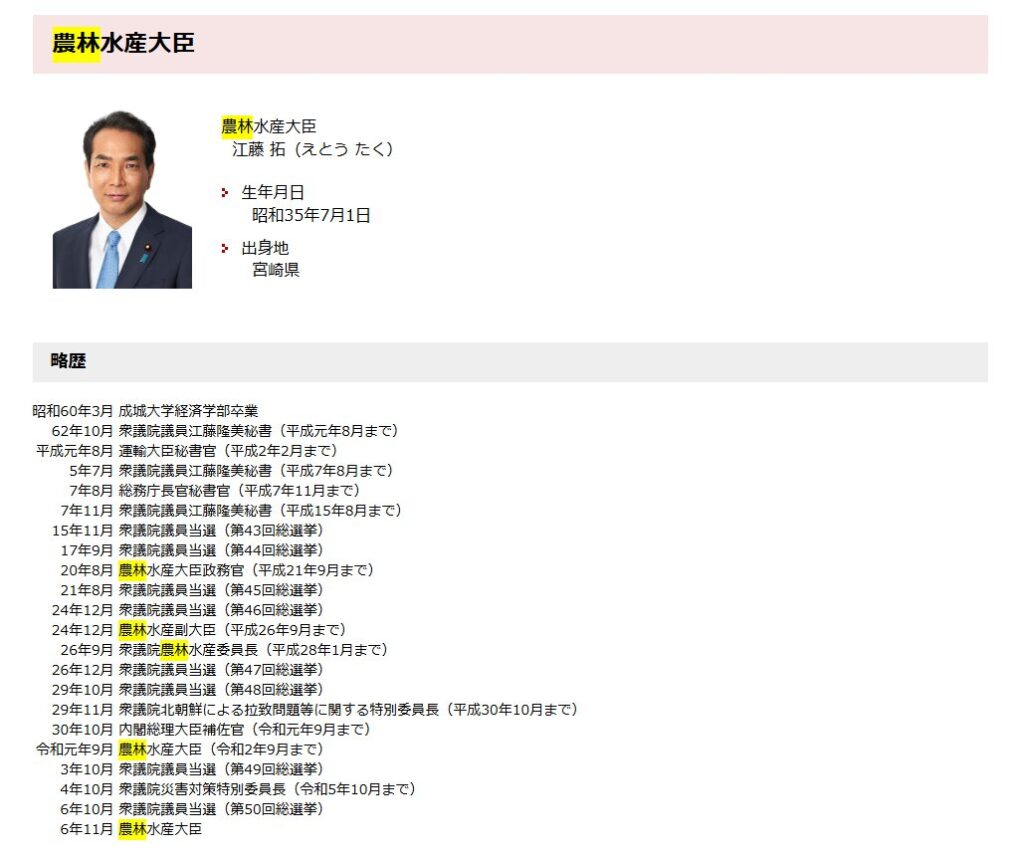Screen dimensions: 1024x857
Task: Click the 第50回総選挙 row
Action: tap(192, 809)
